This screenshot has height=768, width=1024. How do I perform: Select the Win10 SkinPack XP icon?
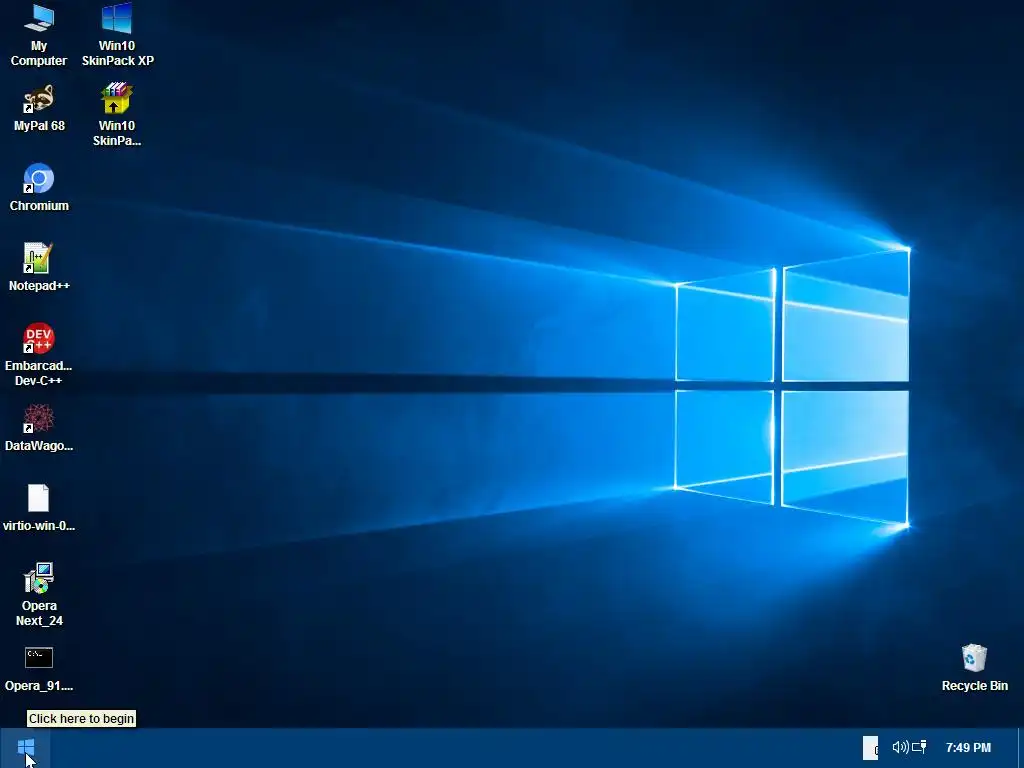[x=117, y=18]
